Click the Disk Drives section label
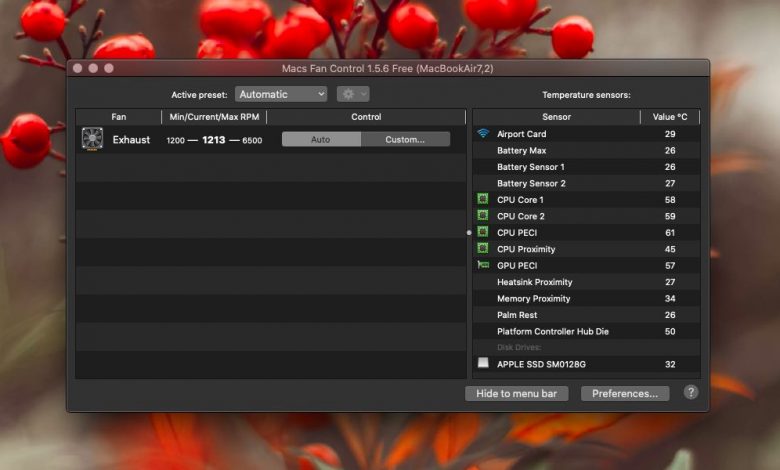This screenshot has width=780, height=470. click(x=519, y=347)
